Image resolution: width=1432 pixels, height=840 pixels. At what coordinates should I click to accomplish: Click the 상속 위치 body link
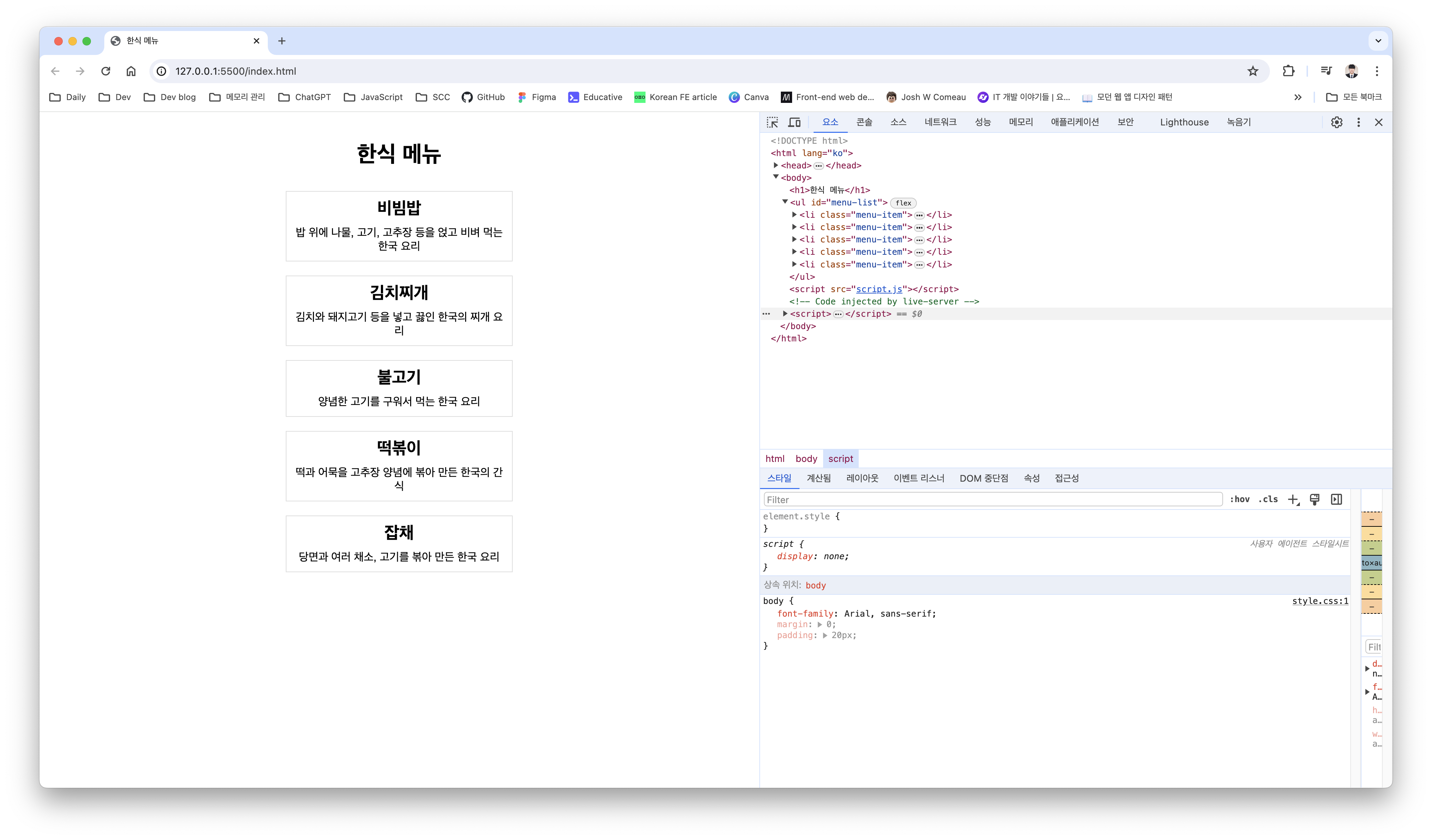pos(815,585)
